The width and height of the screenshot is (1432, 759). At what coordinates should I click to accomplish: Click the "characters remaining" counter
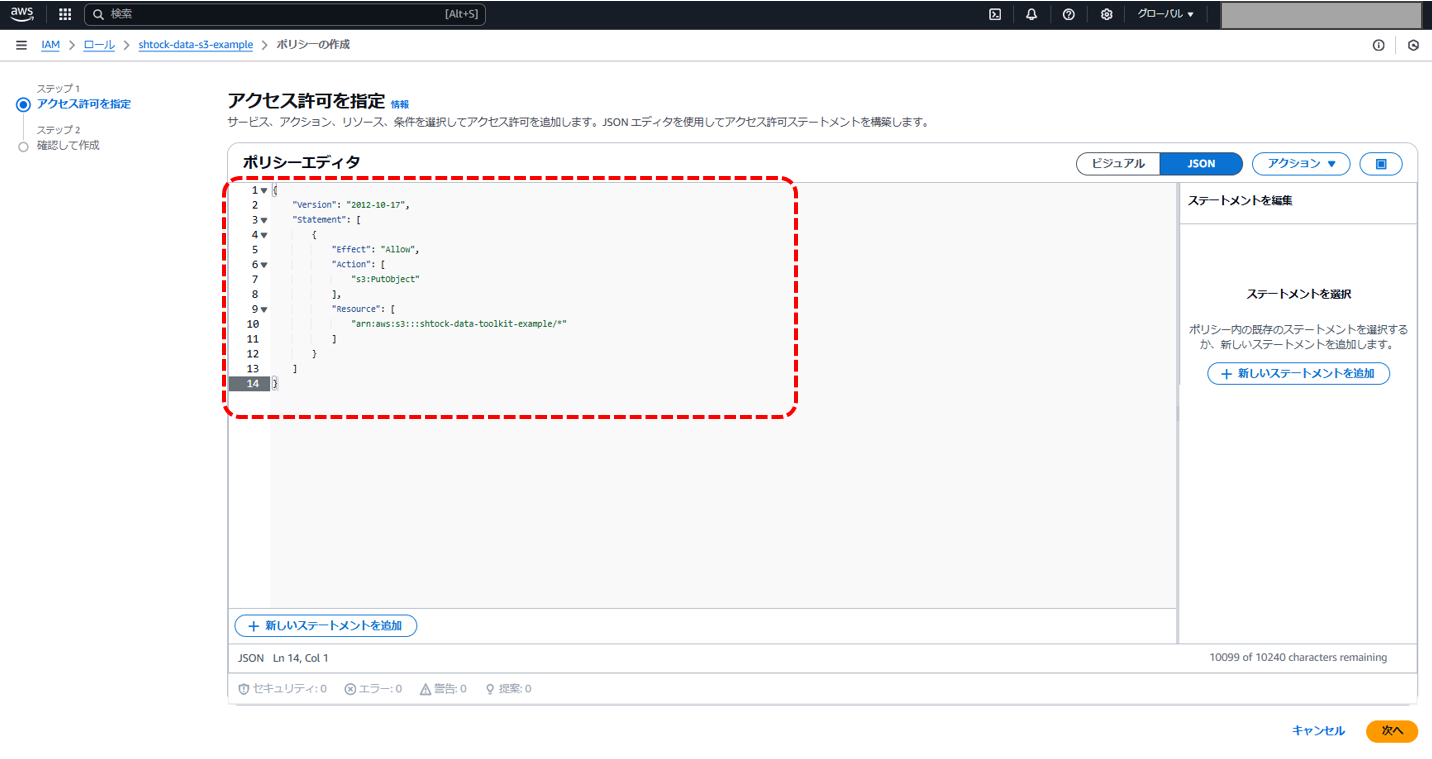1298,658
